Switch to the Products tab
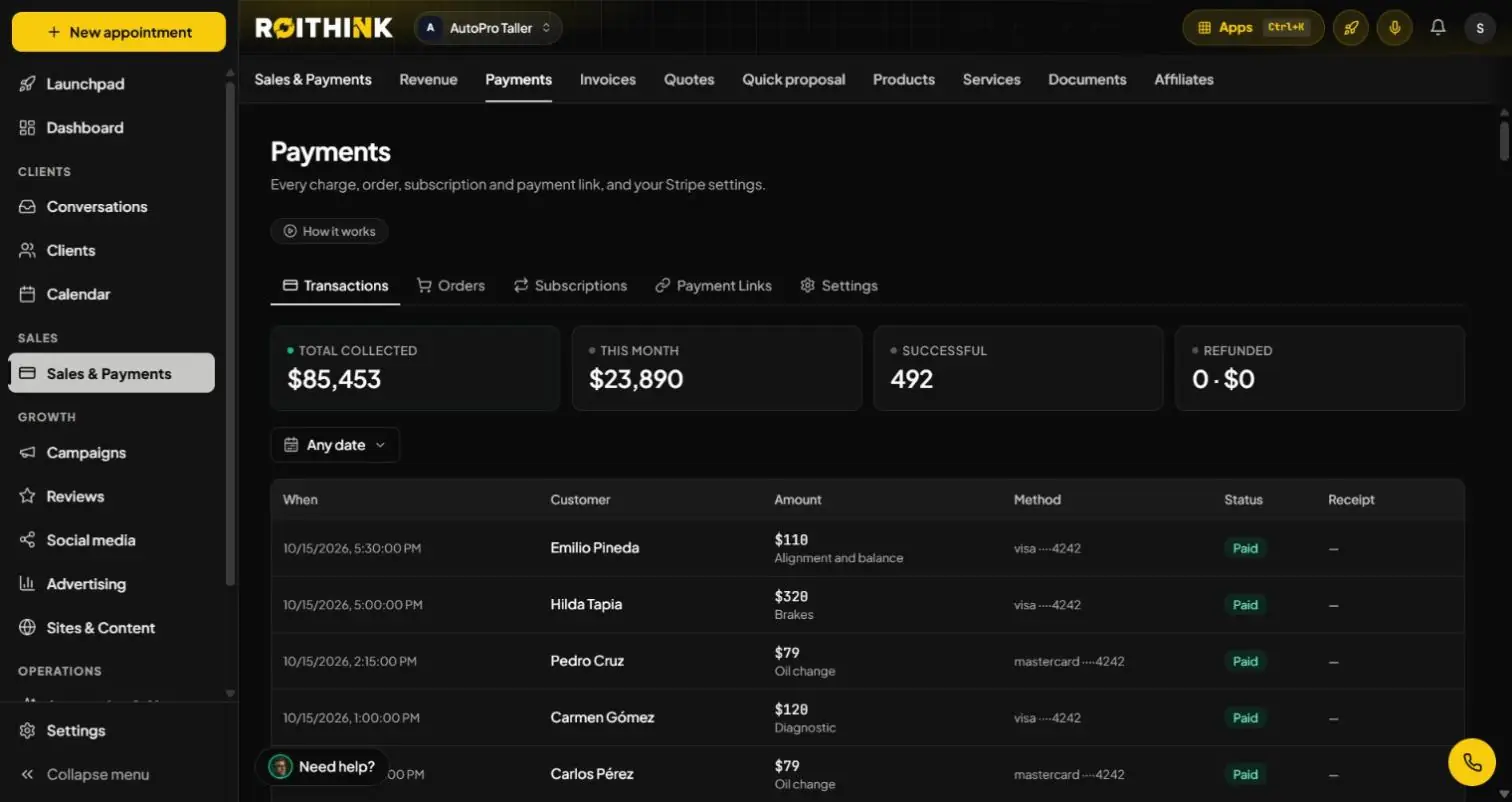This screenshot has height=802, width=1512. click(904, 80)
